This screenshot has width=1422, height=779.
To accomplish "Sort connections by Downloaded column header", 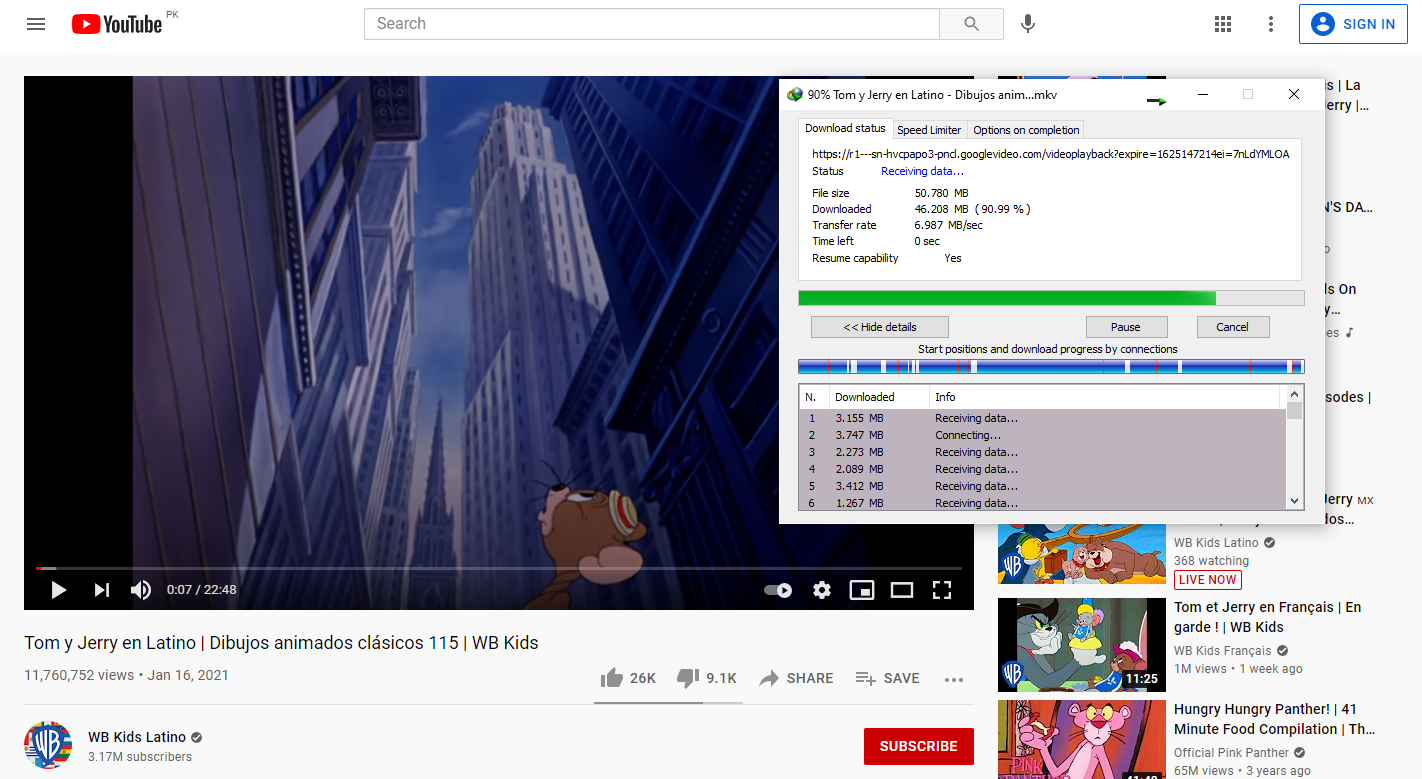I will (879, 397).
